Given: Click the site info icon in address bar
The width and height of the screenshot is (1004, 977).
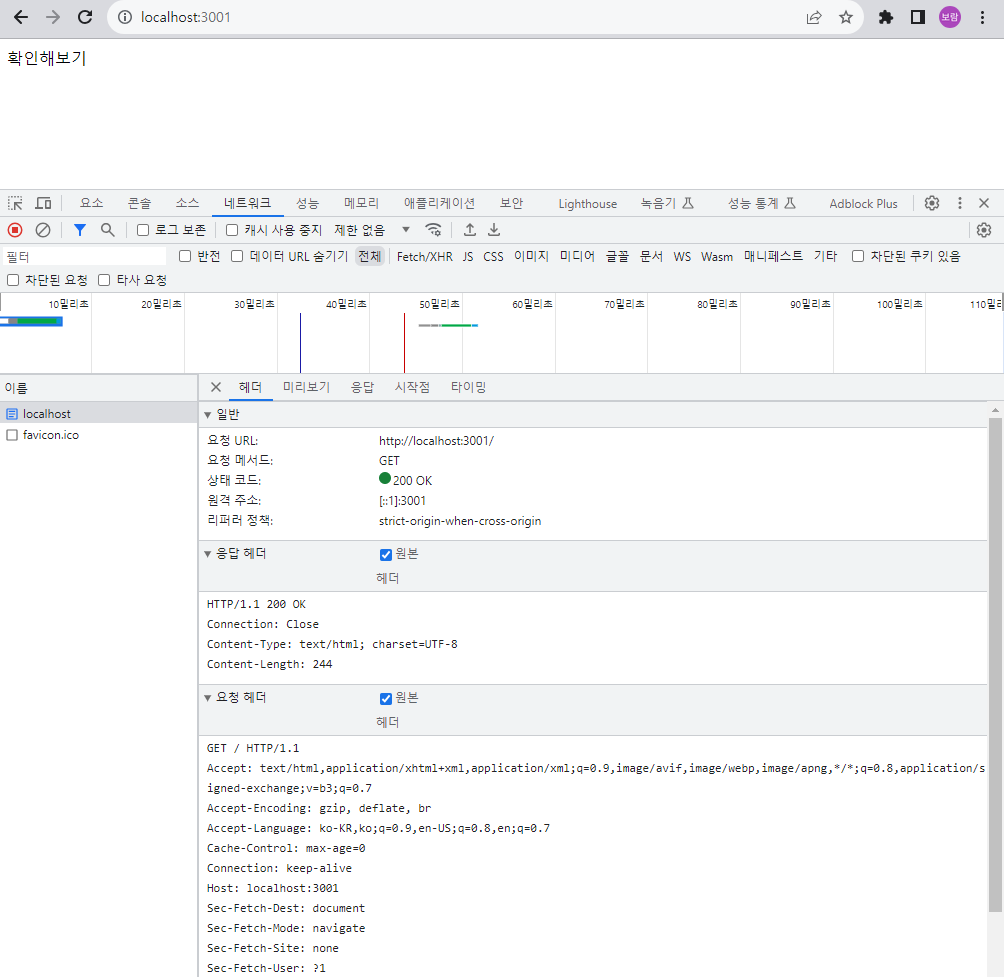Looking at the screenshot, I should 125,17.
